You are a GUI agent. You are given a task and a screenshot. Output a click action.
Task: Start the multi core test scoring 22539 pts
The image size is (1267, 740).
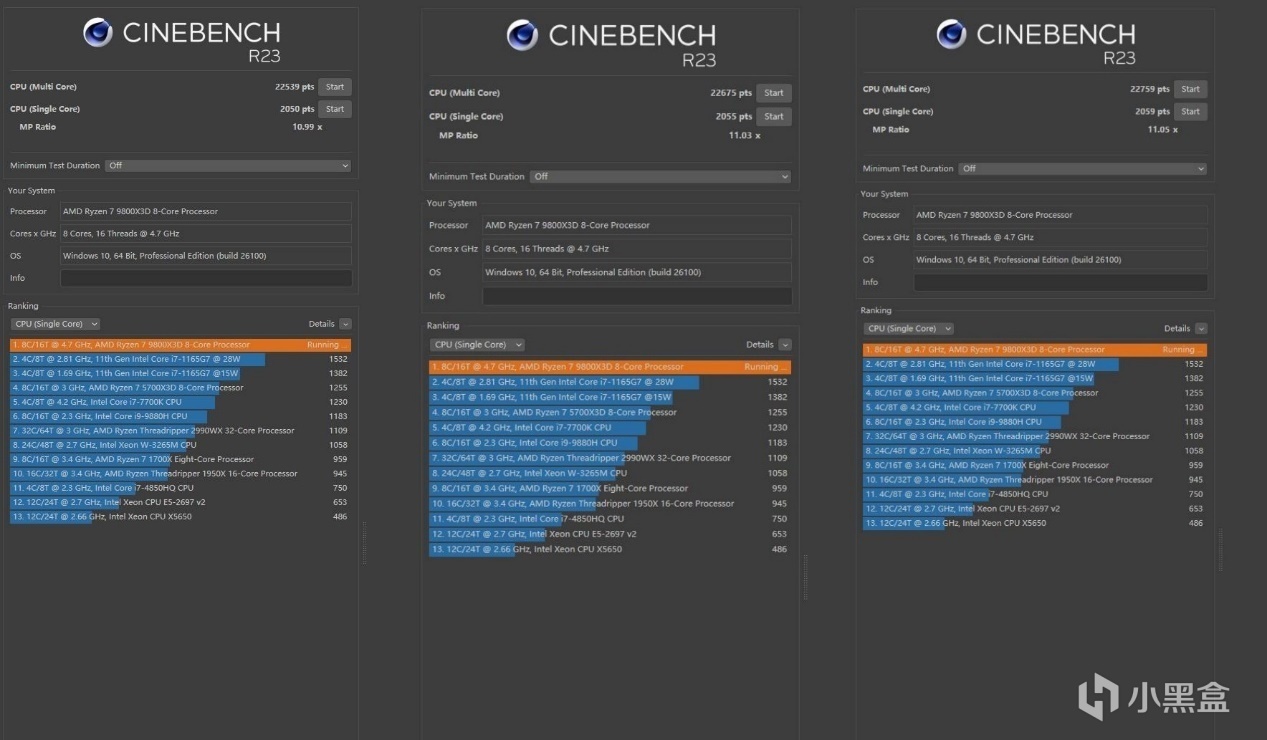pos(335,87)
